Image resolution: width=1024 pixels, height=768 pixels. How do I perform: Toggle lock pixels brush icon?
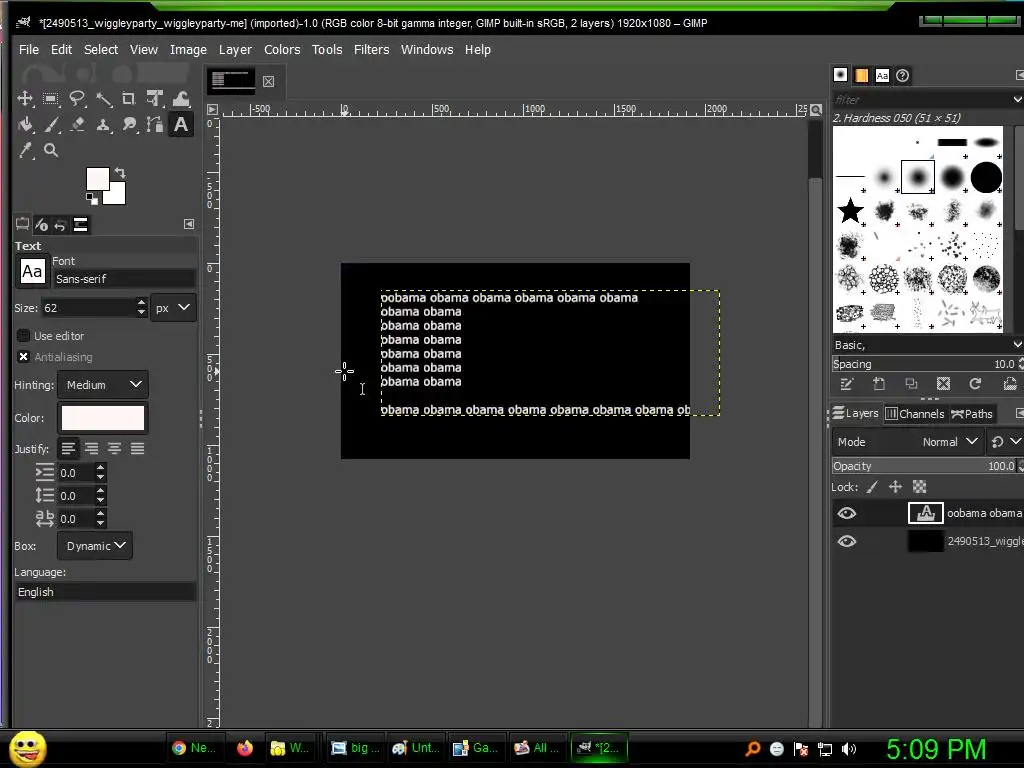872,487
